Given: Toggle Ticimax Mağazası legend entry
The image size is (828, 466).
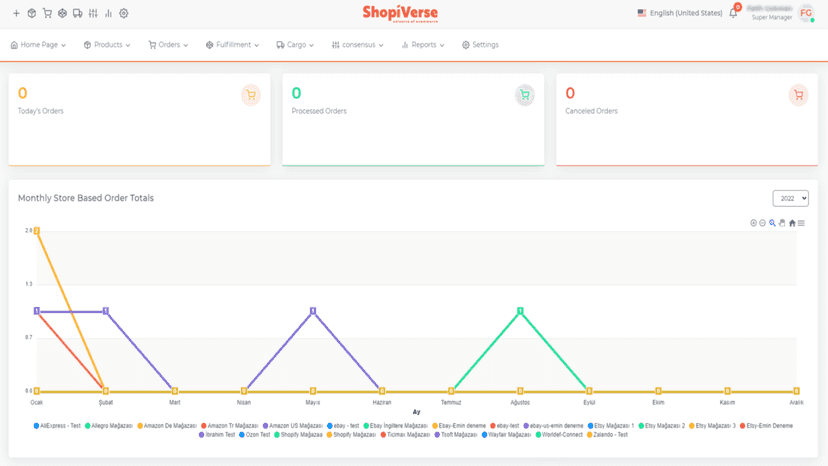Looking at the screenshot, I should click(x=405, y=435).
